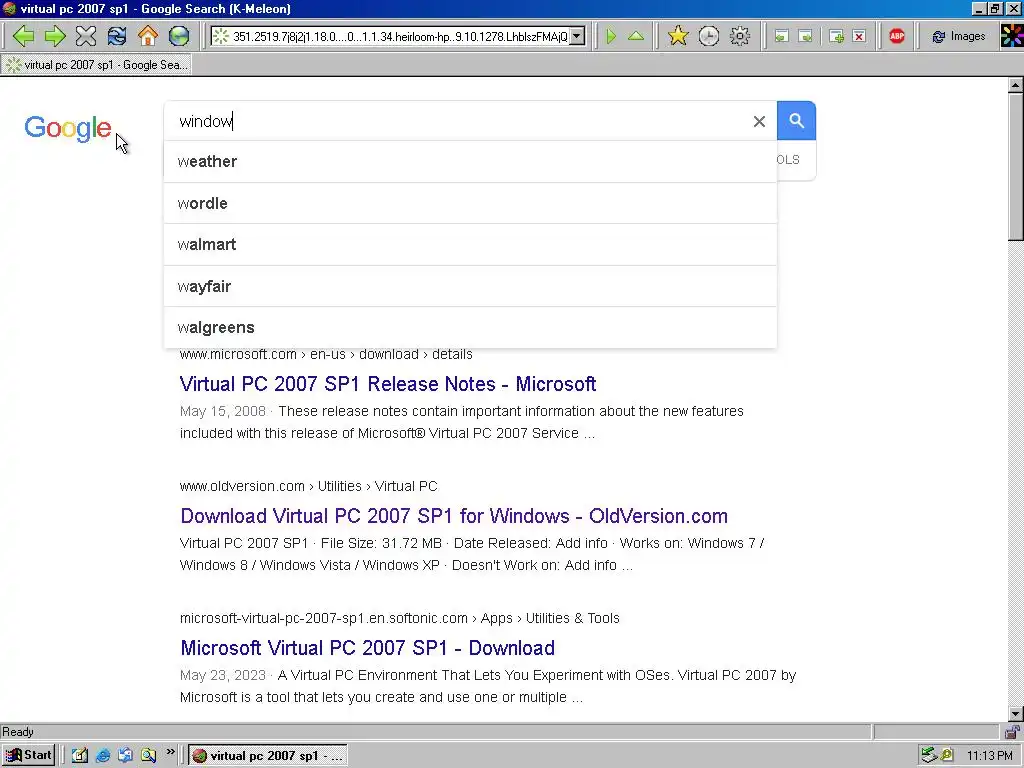This screenshot has width=1024, height=768.
Task: Open the URL bar history dropdown
Action: [577, 37]
